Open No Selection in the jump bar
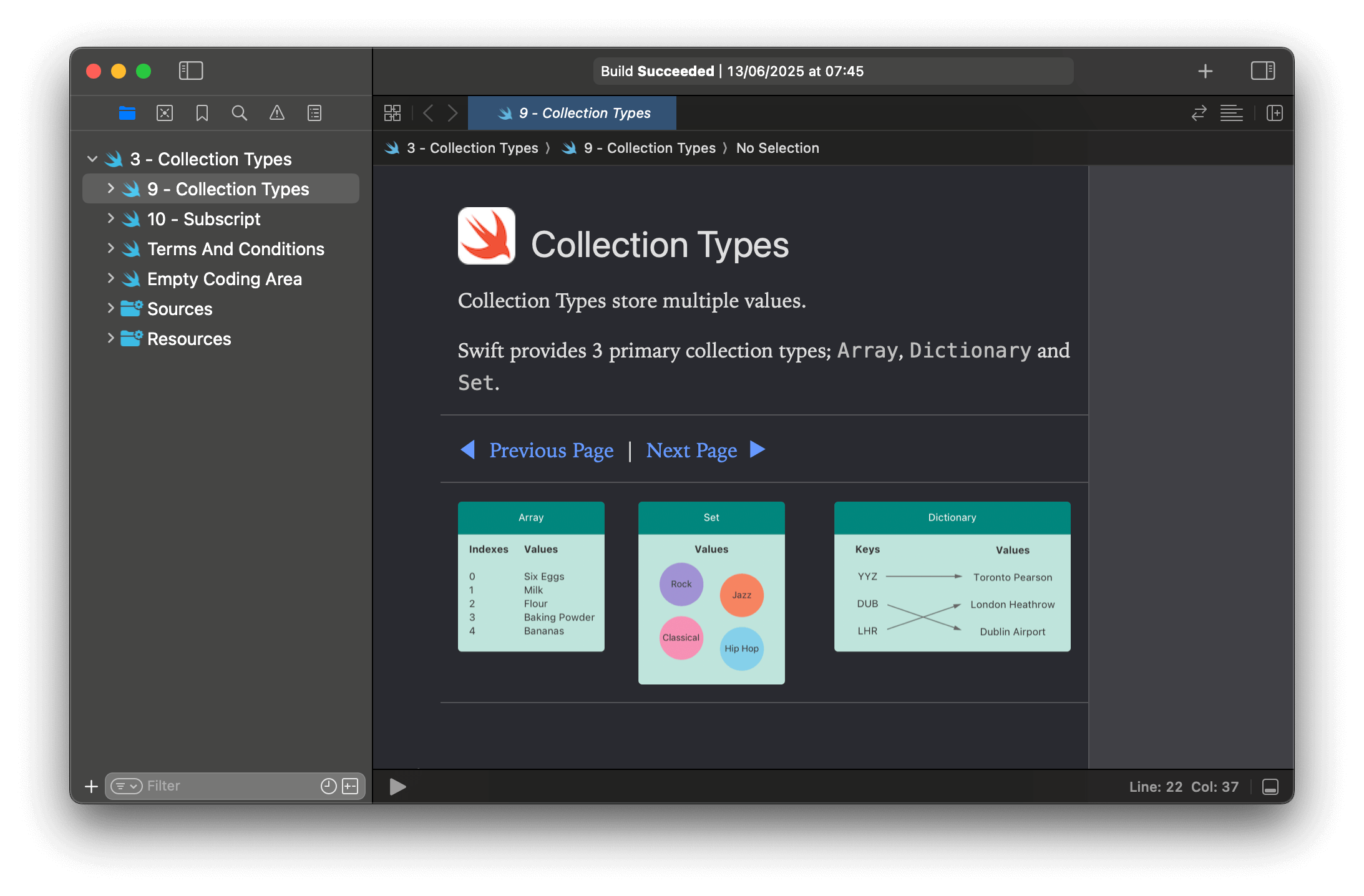This screenshot has height=896, width=1364. click(x=777, y=148)
